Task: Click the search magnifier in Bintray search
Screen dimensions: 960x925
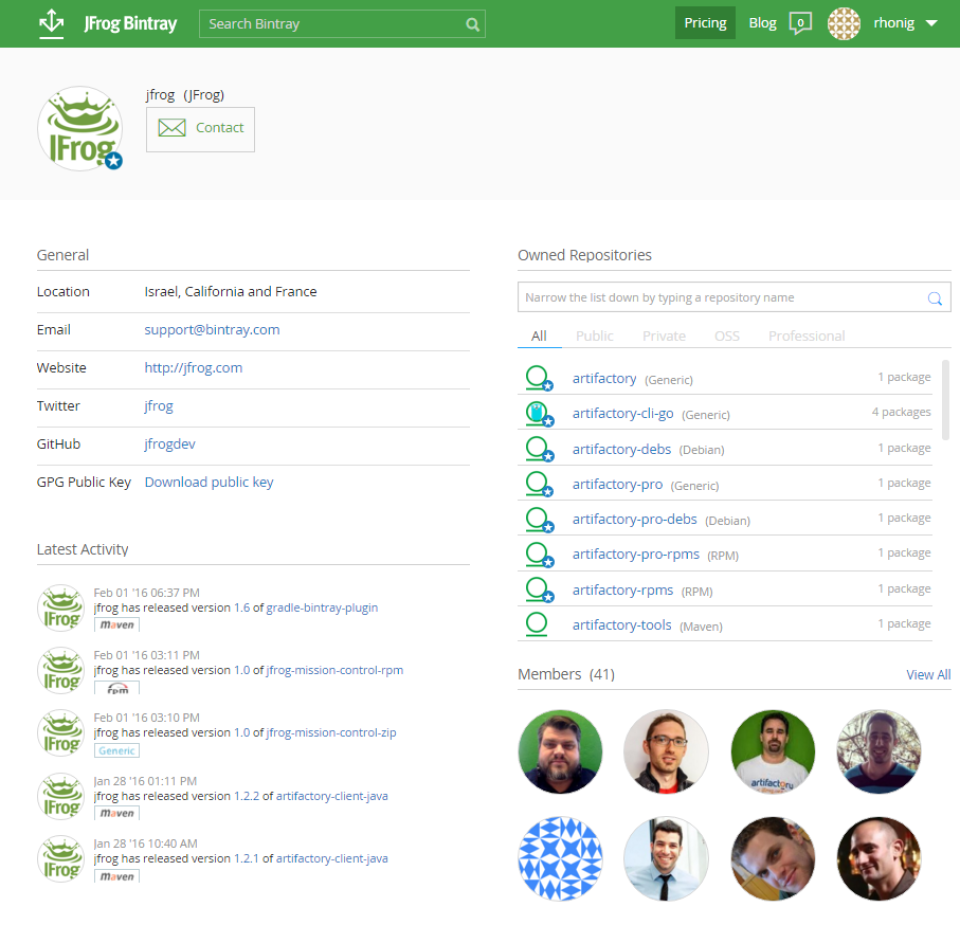Action: coord(472,24)
